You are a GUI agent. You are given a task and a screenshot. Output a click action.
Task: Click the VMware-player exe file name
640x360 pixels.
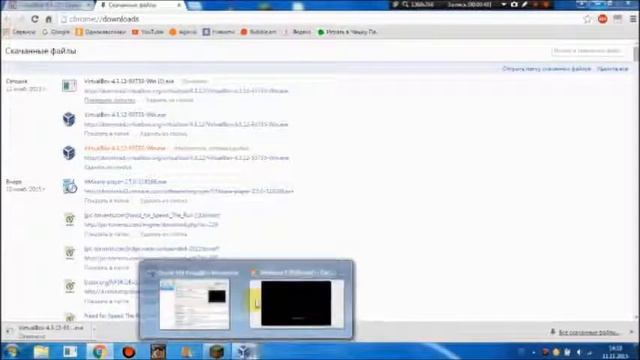[125, 182]
